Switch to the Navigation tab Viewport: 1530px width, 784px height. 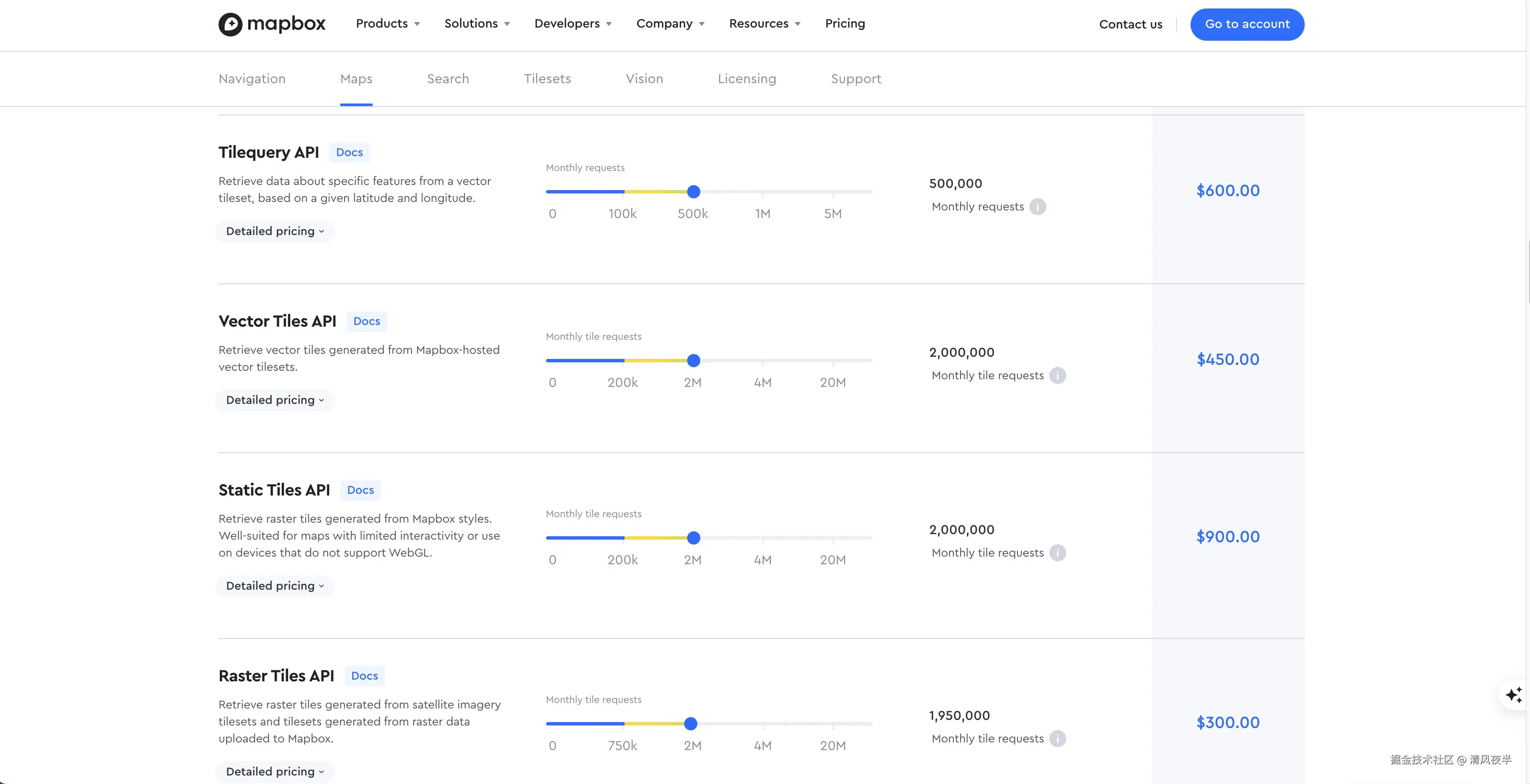pyautogui.click(x=252, y=79)
